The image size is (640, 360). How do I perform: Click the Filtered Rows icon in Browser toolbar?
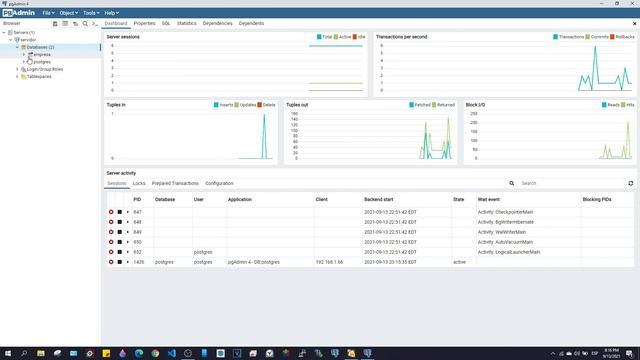coord(75,24)
